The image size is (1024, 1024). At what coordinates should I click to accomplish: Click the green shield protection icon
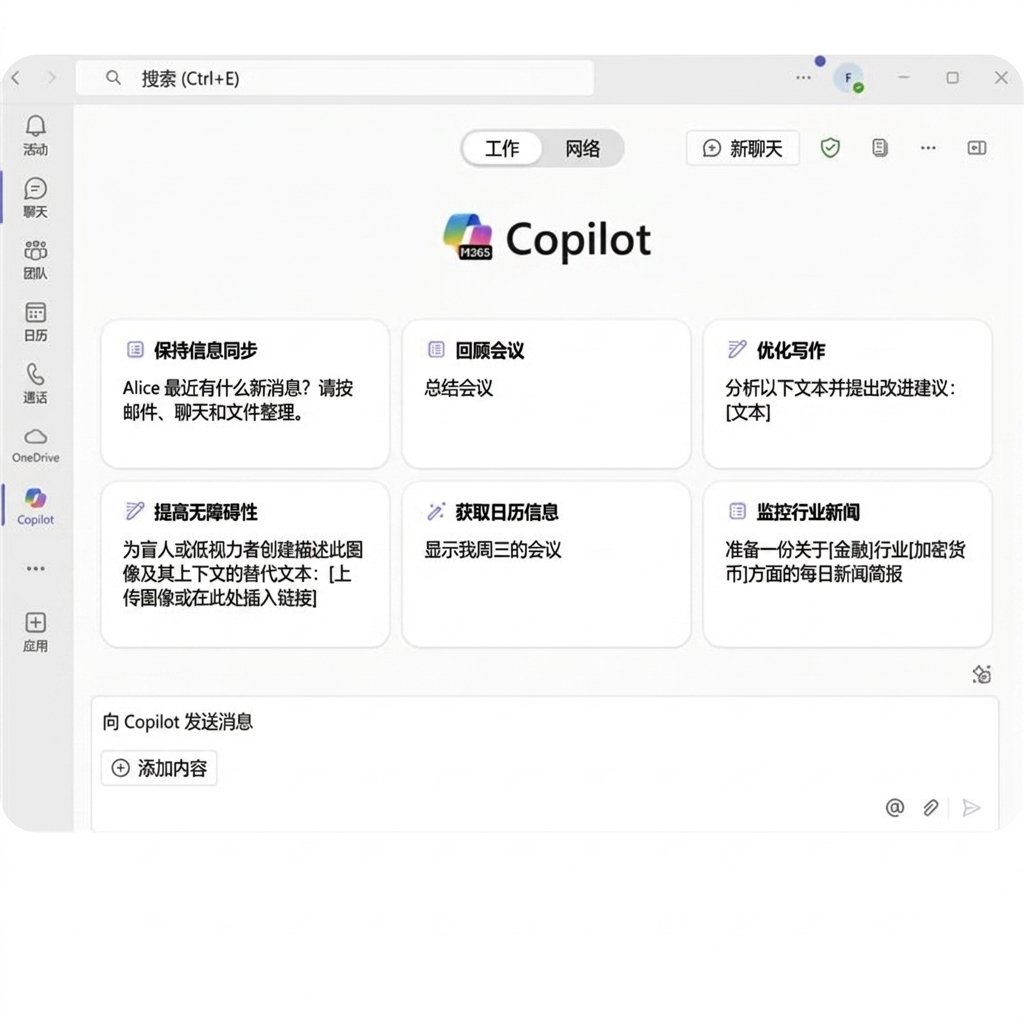coord(830,148)
